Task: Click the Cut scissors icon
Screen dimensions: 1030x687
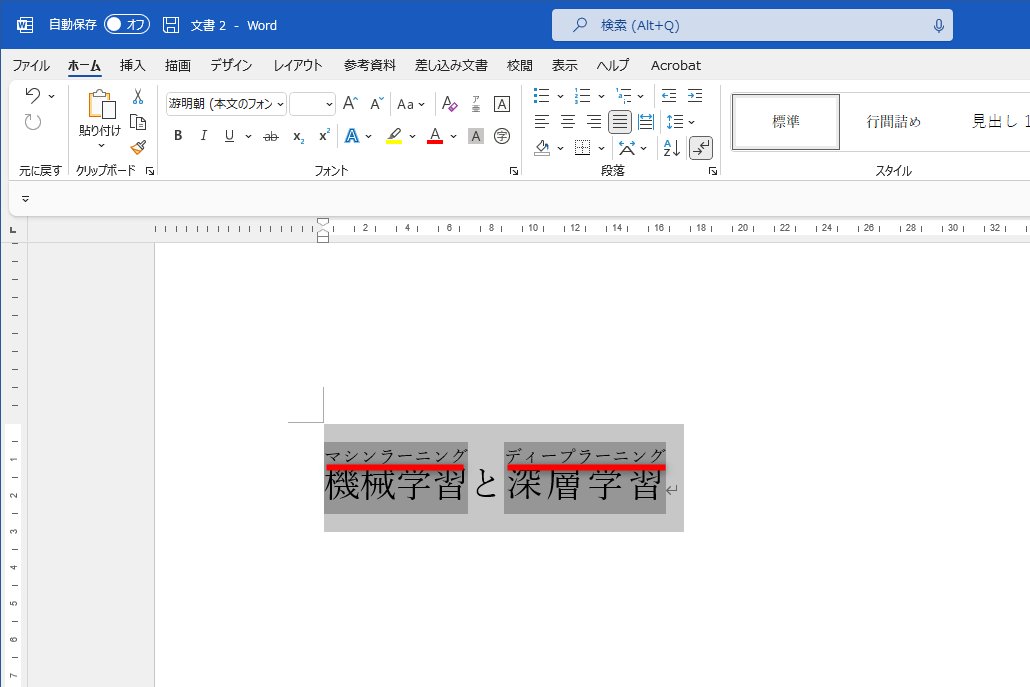Action: [138, 96]
